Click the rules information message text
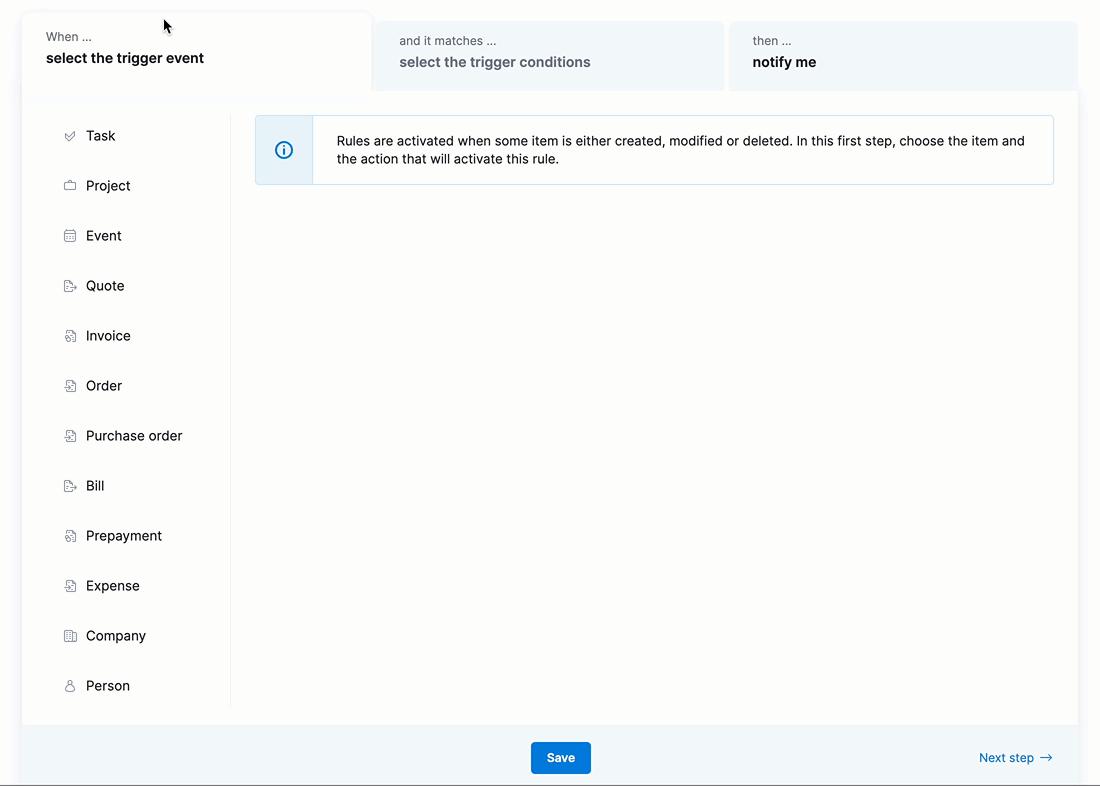This screenshot has width=1100, height=786. [x=680, y=150]
